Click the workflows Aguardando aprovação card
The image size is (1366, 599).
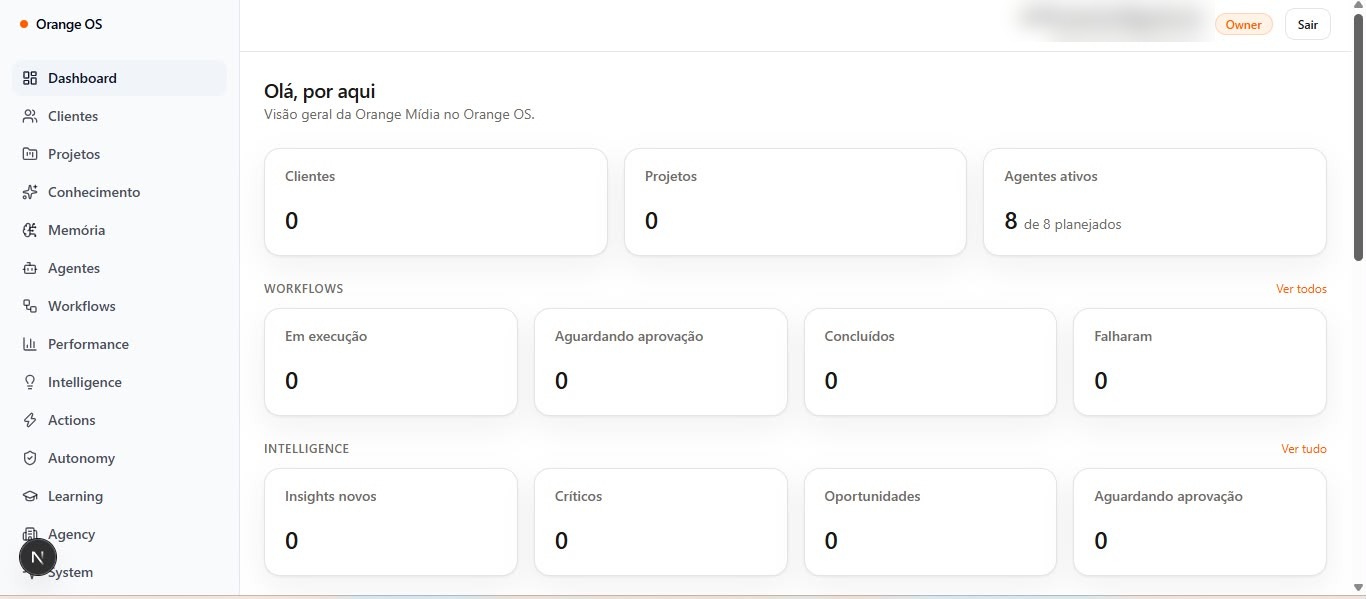coord(661,362)
